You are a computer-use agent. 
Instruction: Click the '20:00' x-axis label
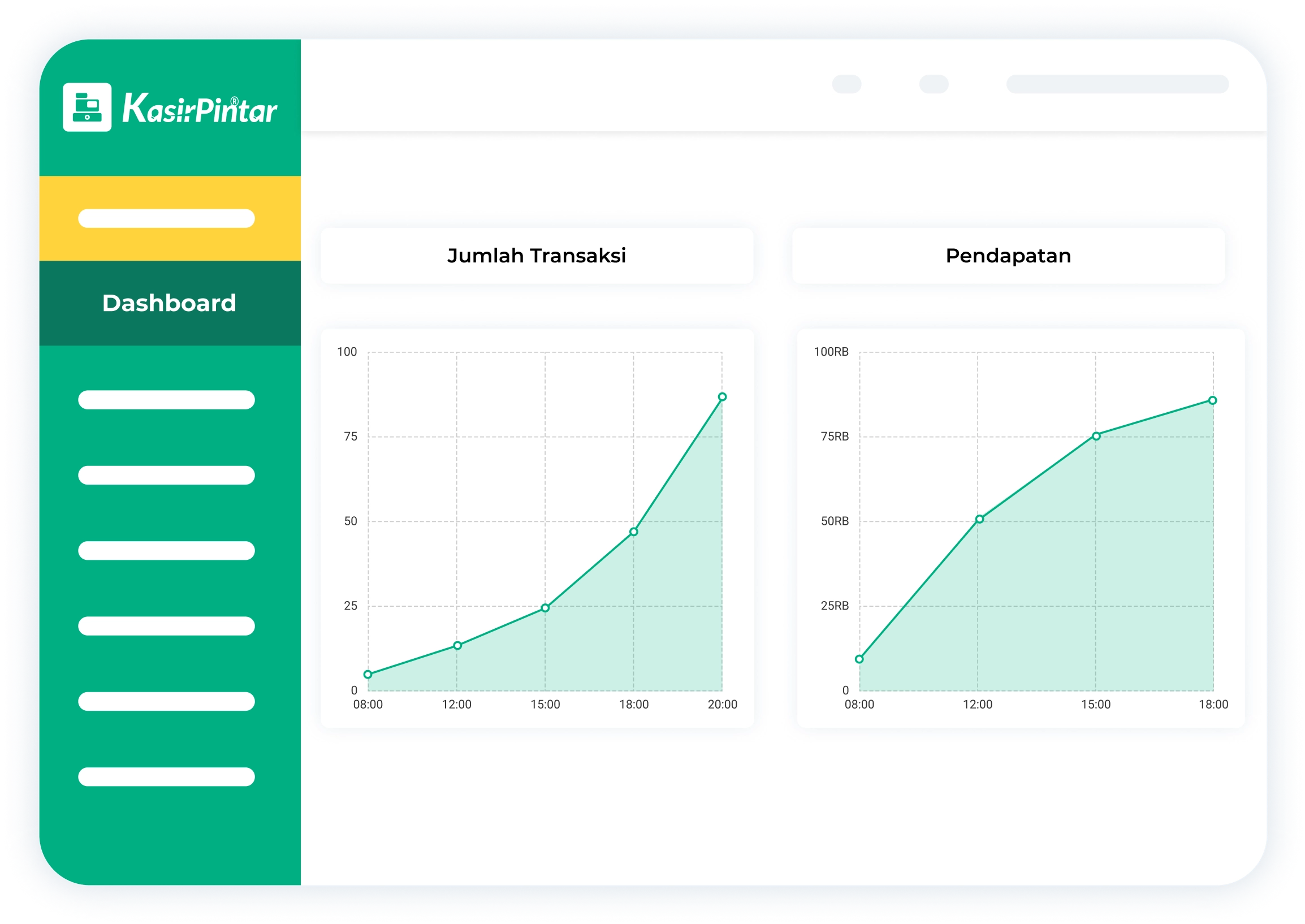pos(722,704)
